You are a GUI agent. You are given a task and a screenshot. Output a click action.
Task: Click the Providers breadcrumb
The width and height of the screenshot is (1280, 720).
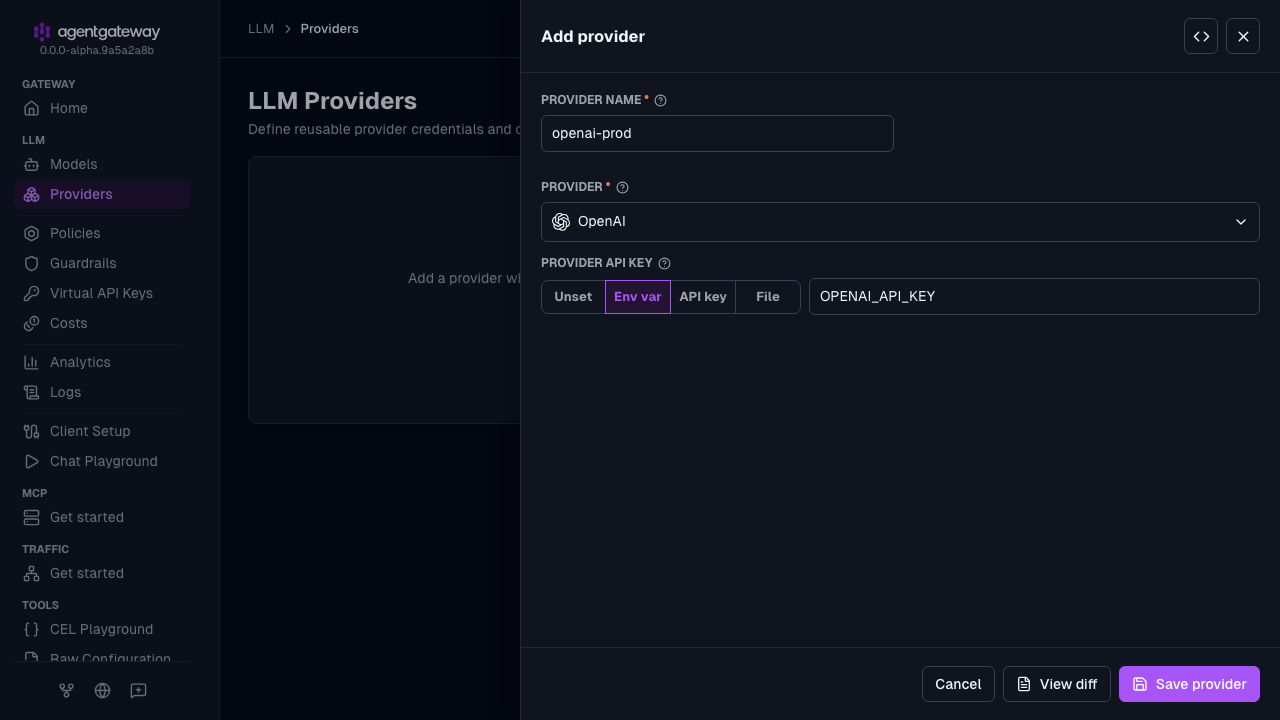(329, 29)
